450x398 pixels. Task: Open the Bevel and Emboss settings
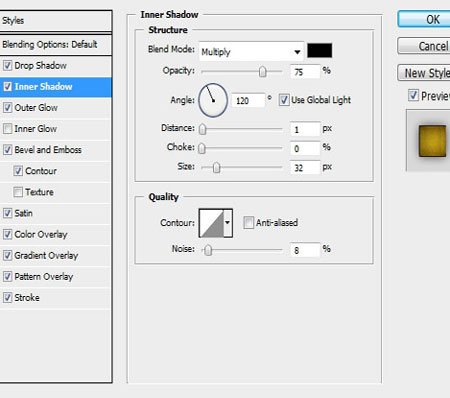(x=48, y=150)
